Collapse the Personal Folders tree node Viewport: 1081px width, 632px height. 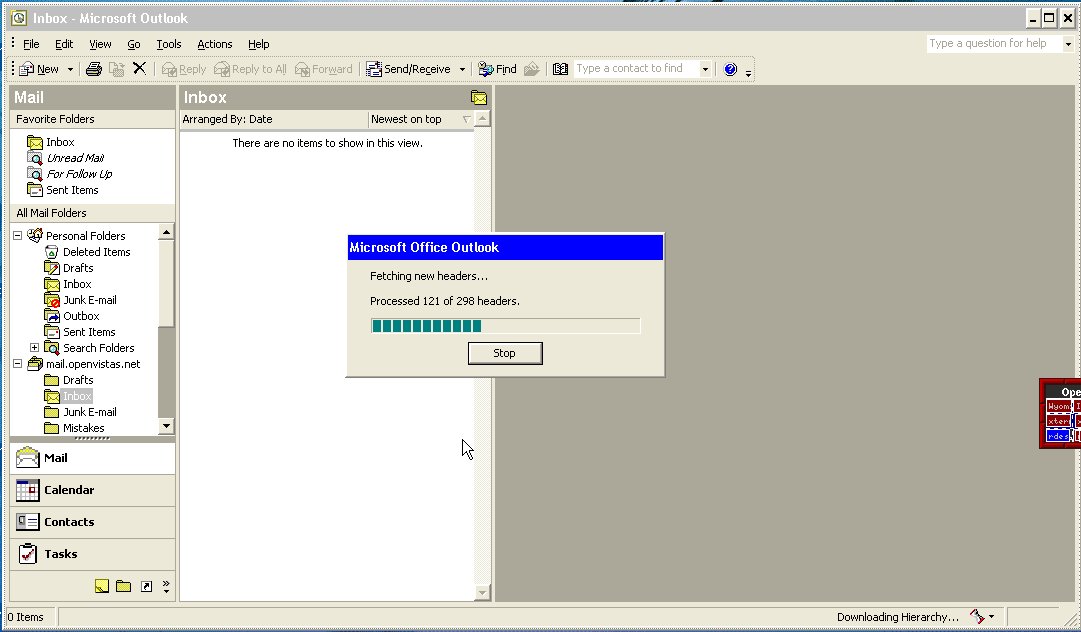click(x=18, y=236)
